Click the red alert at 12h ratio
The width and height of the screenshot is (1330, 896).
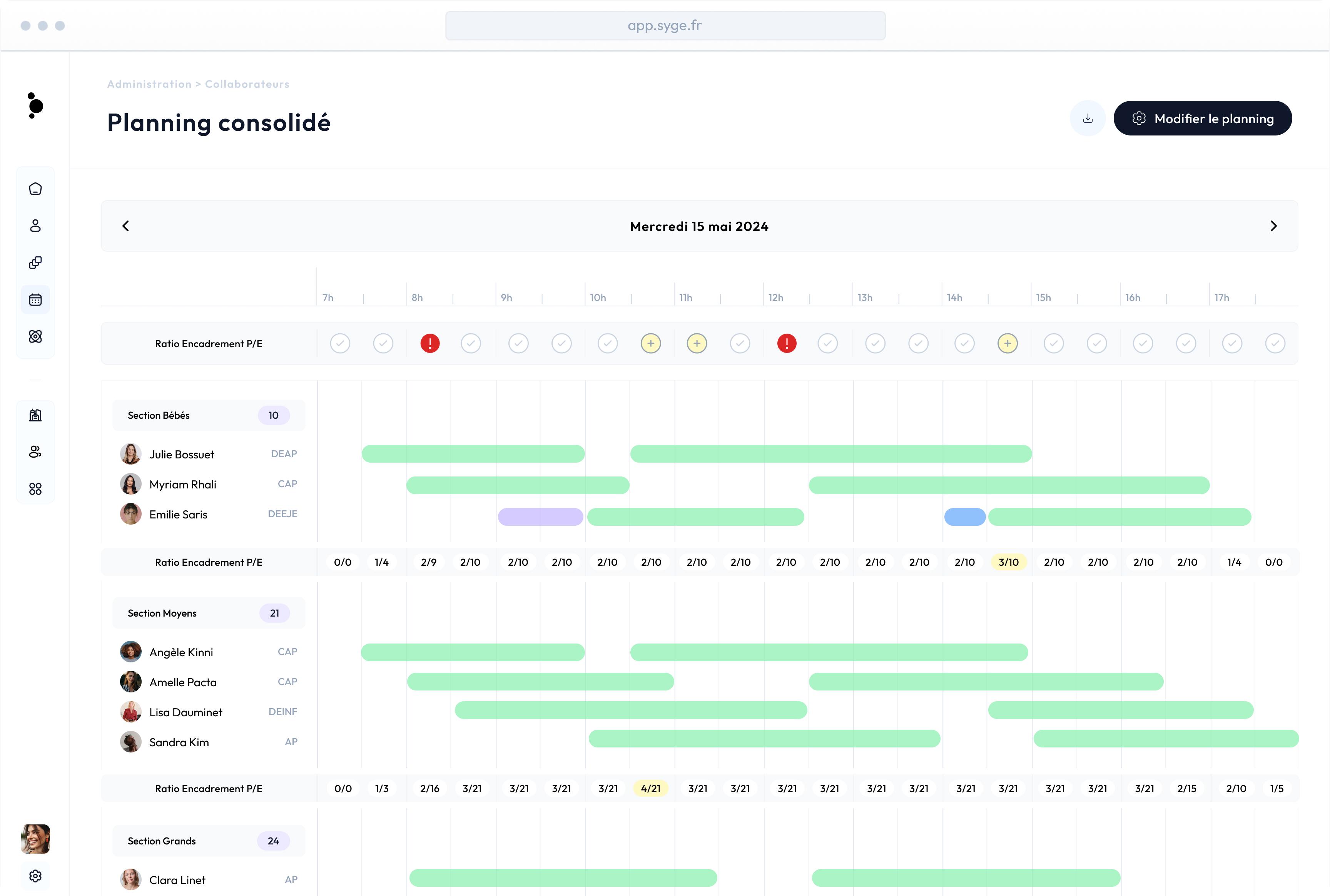click(x=787, y=343)
